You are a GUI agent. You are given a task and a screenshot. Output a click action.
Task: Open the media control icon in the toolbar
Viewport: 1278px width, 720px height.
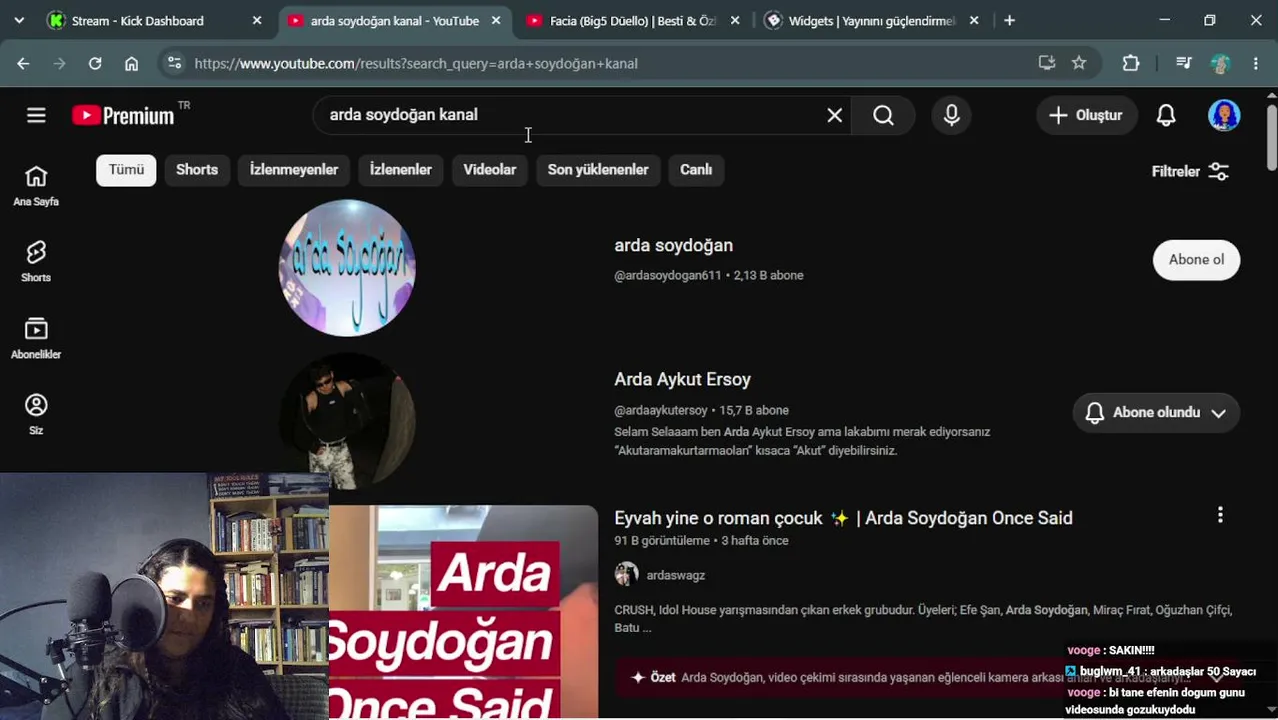[x=1184, y=63]
